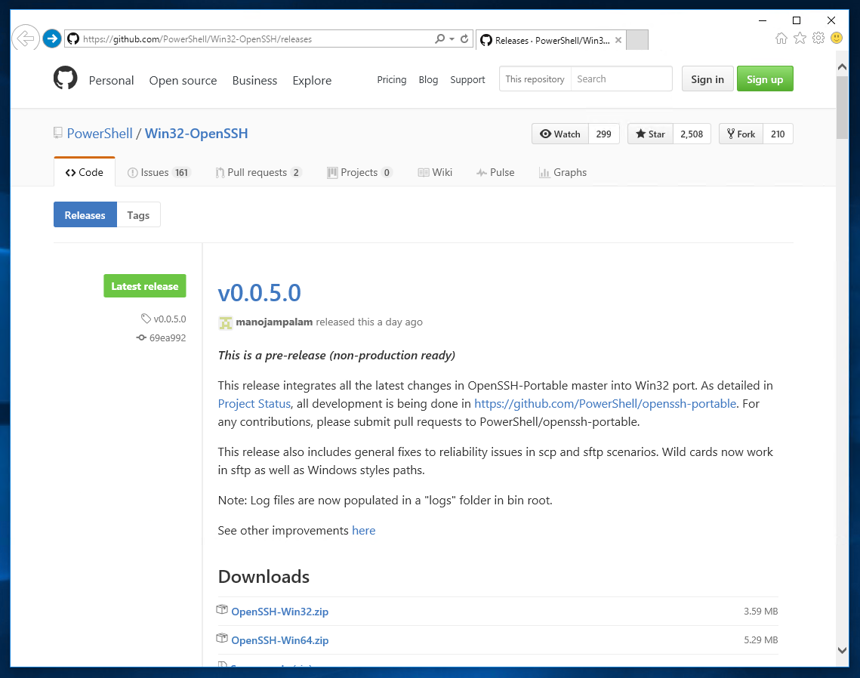This screenshot has width=860, height=678.
Task: Open the 'here' improvements link
Action: point(364,530)
